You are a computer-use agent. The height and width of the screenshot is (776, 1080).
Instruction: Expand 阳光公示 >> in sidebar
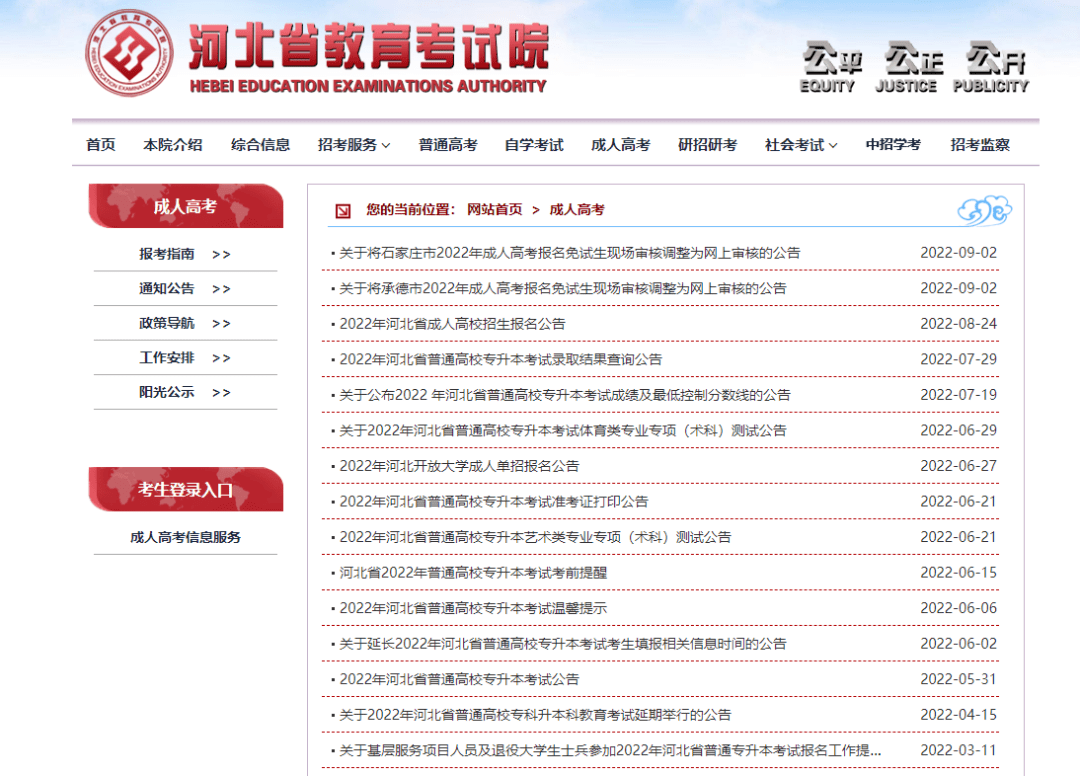185,392
